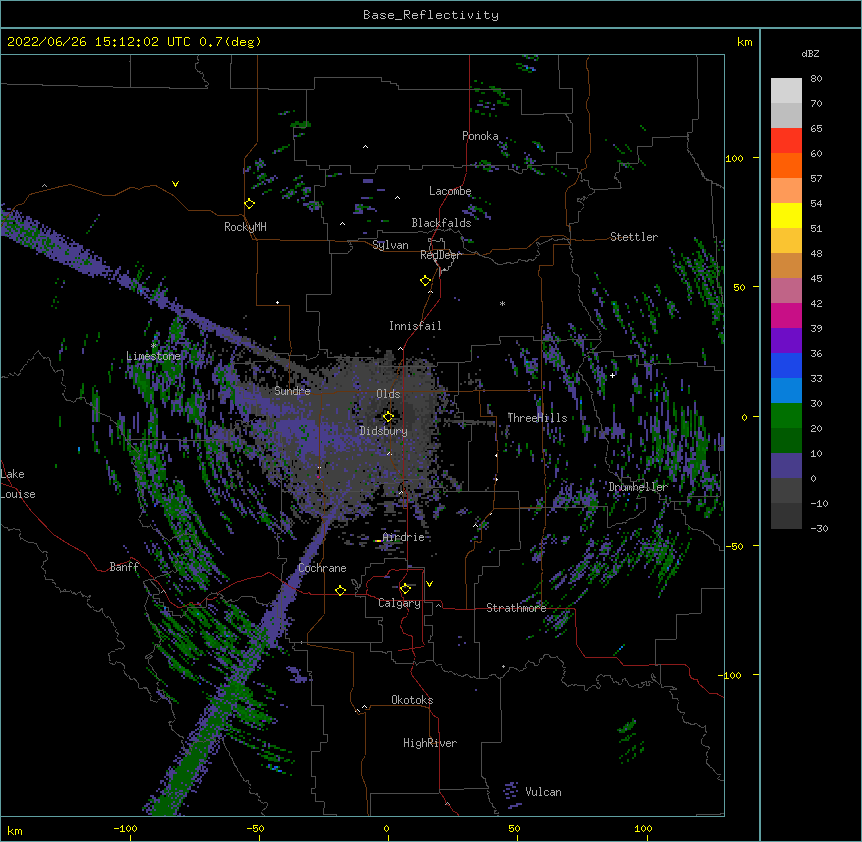Select the blue 36 dBZ color band
This screenshot has width=862, height=842.
point(786,365)
